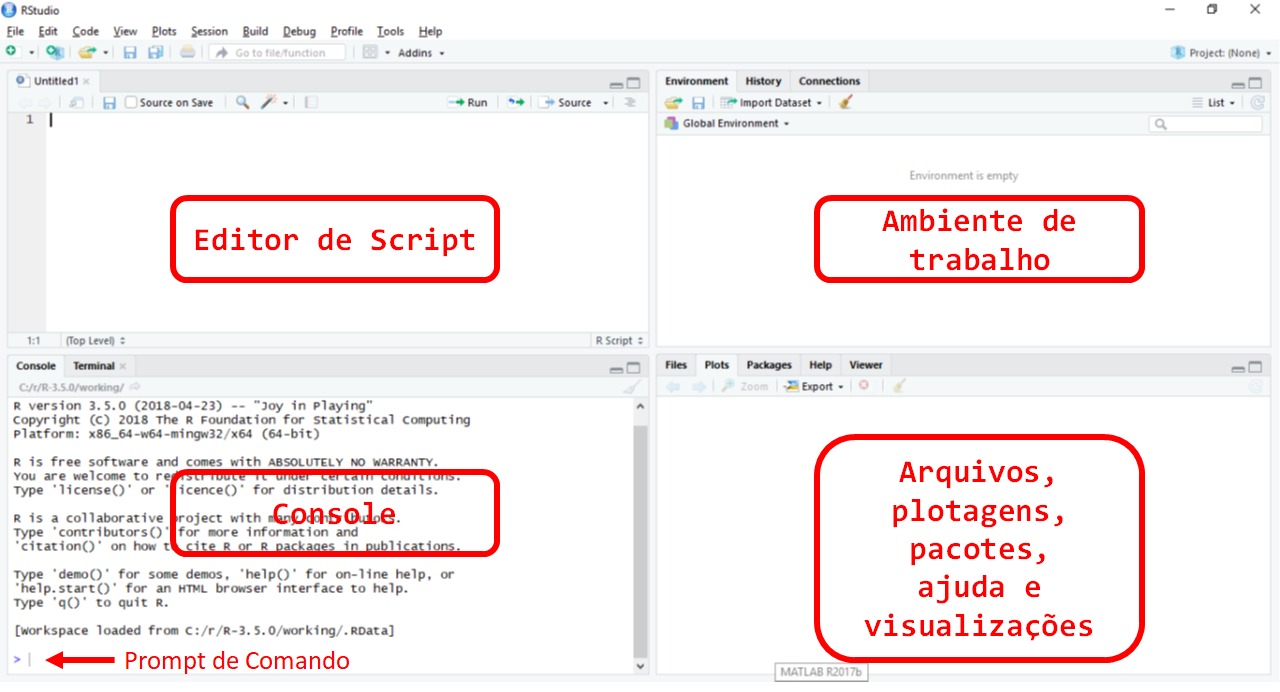Expand the Global Environment dropdown
This screenshot has height=692, width=1280.
click(x=735, y=123)
